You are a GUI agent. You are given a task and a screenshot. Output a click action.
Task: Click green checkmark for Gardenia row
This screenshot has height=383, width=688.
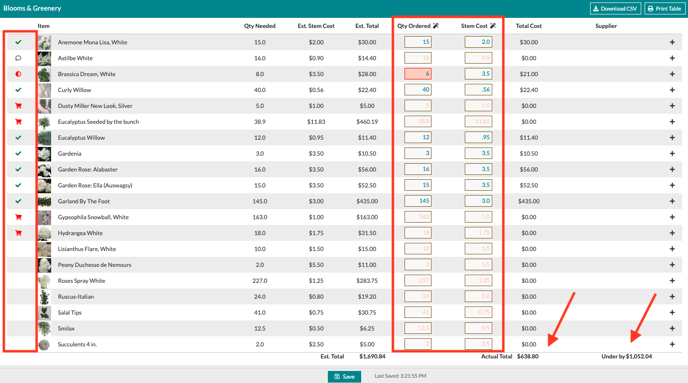pyautogui.click(x=18, y=153)
